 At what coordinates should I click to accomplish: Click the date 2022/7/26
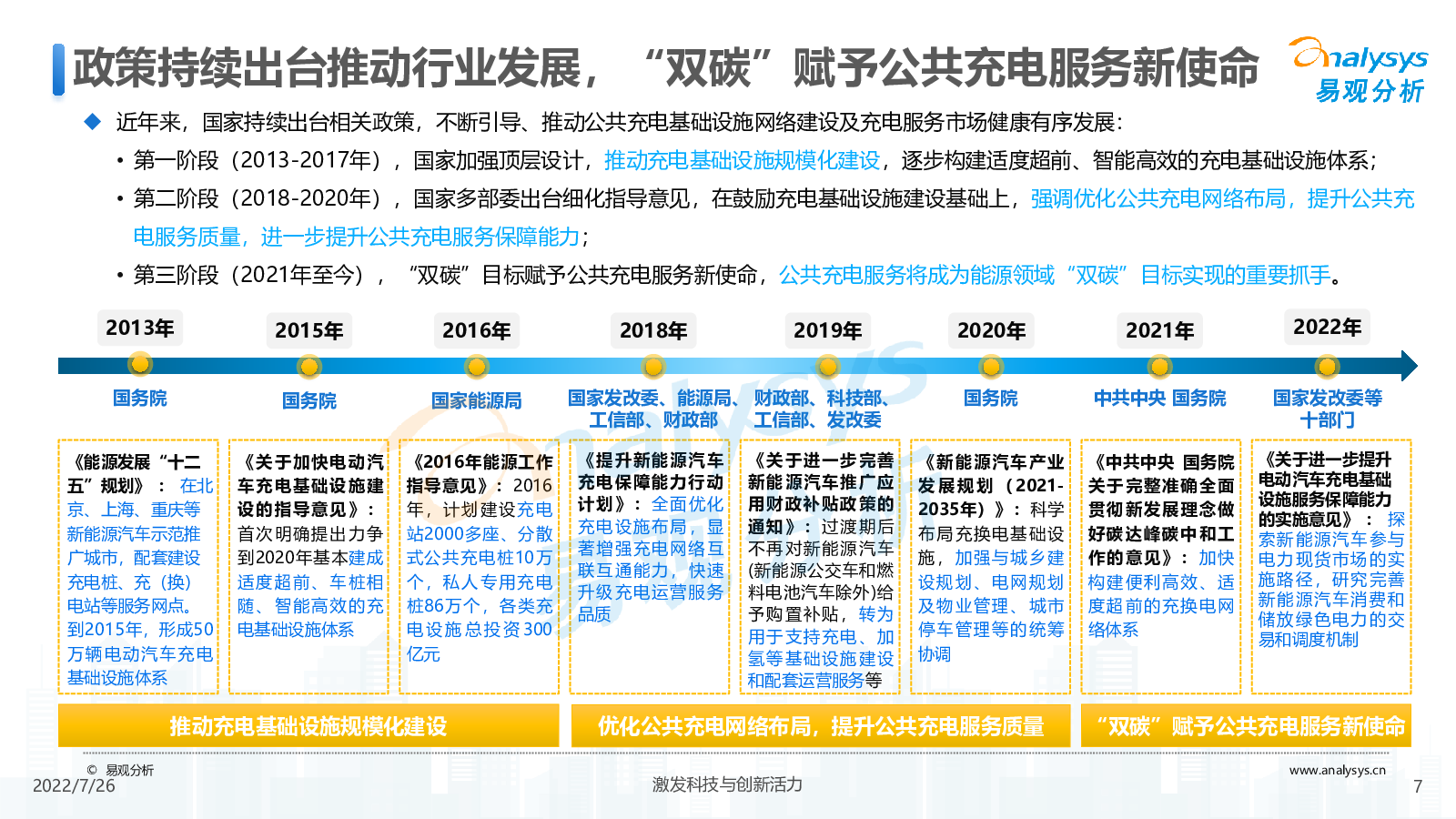tap(74, 786)
